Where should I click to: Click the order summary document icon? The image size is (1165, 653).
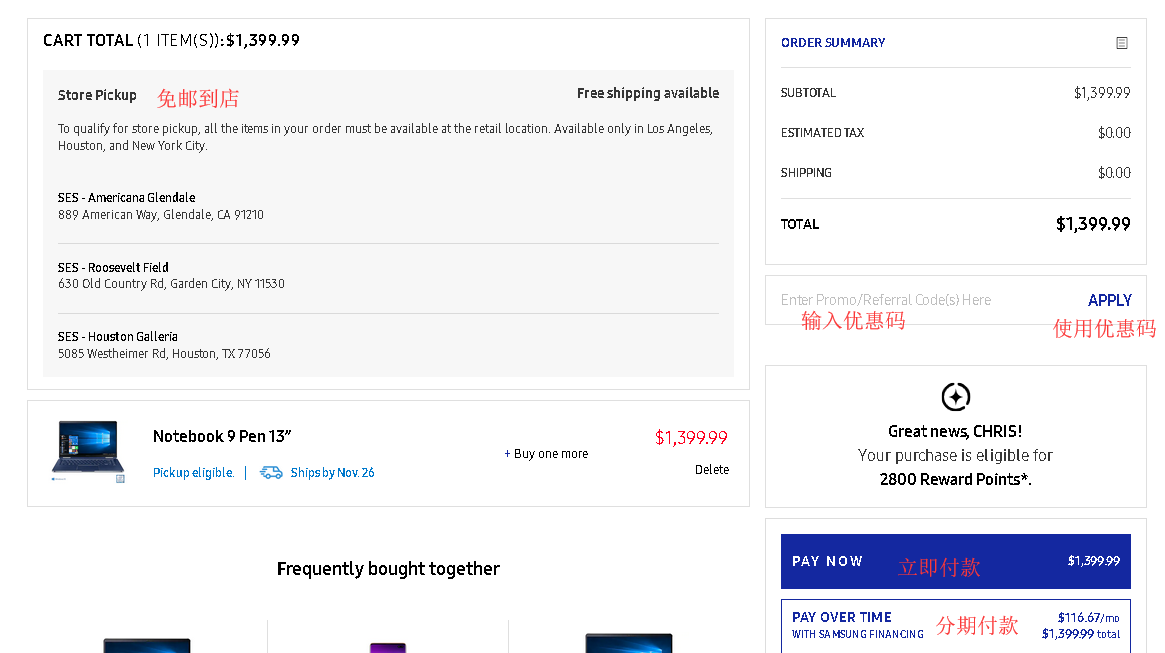(1122, 43)
